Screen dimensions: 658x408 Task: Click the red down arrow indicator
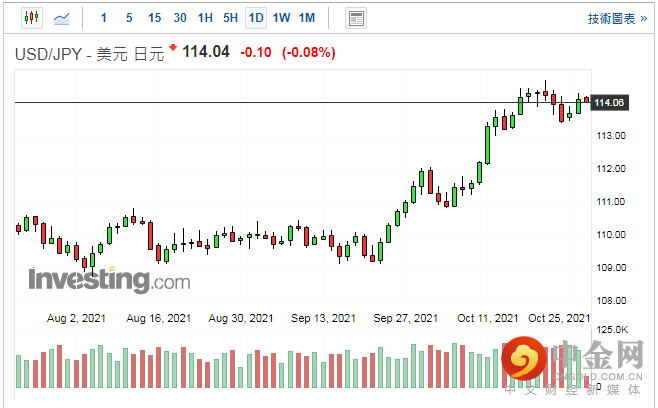tap(173, 48)
